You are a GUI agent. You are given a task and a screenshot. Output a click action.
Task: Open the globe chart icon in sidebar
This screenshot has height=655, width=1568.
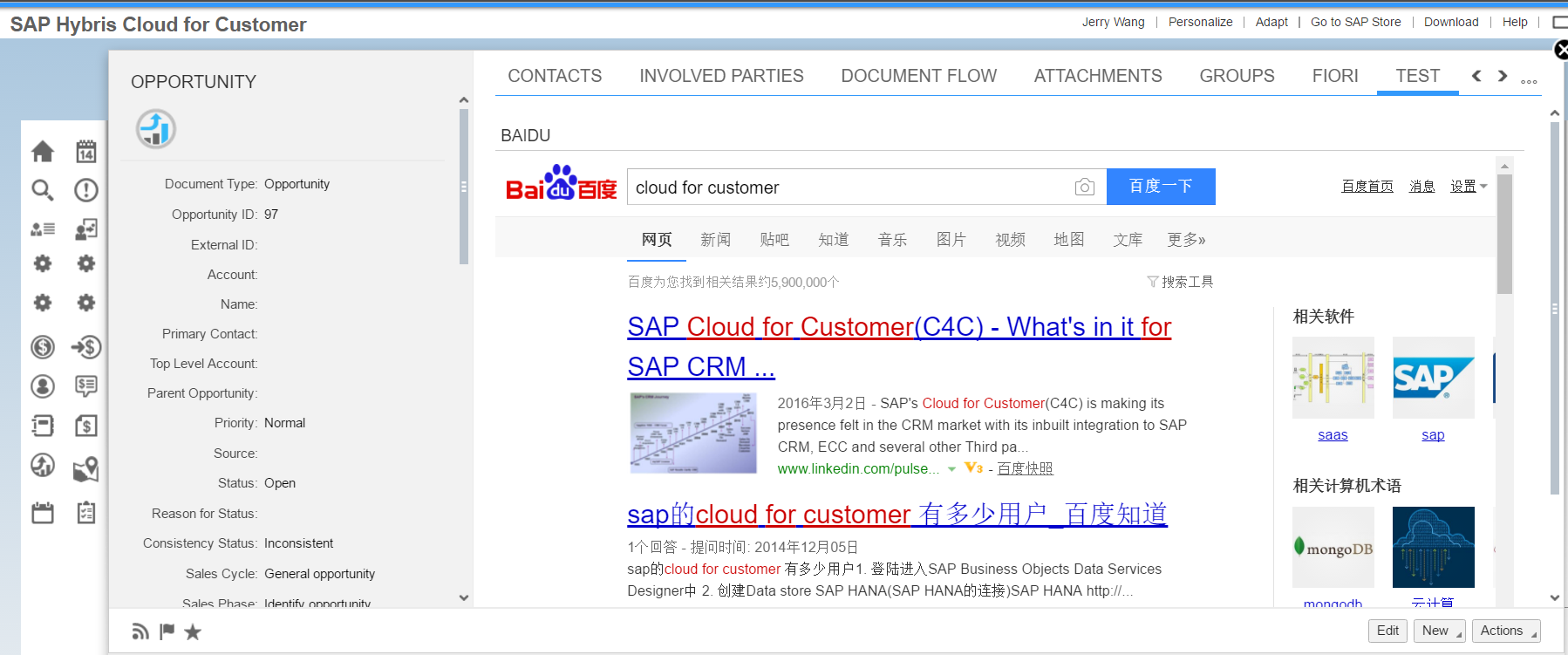pyautogui.click(x=43, y=465)
